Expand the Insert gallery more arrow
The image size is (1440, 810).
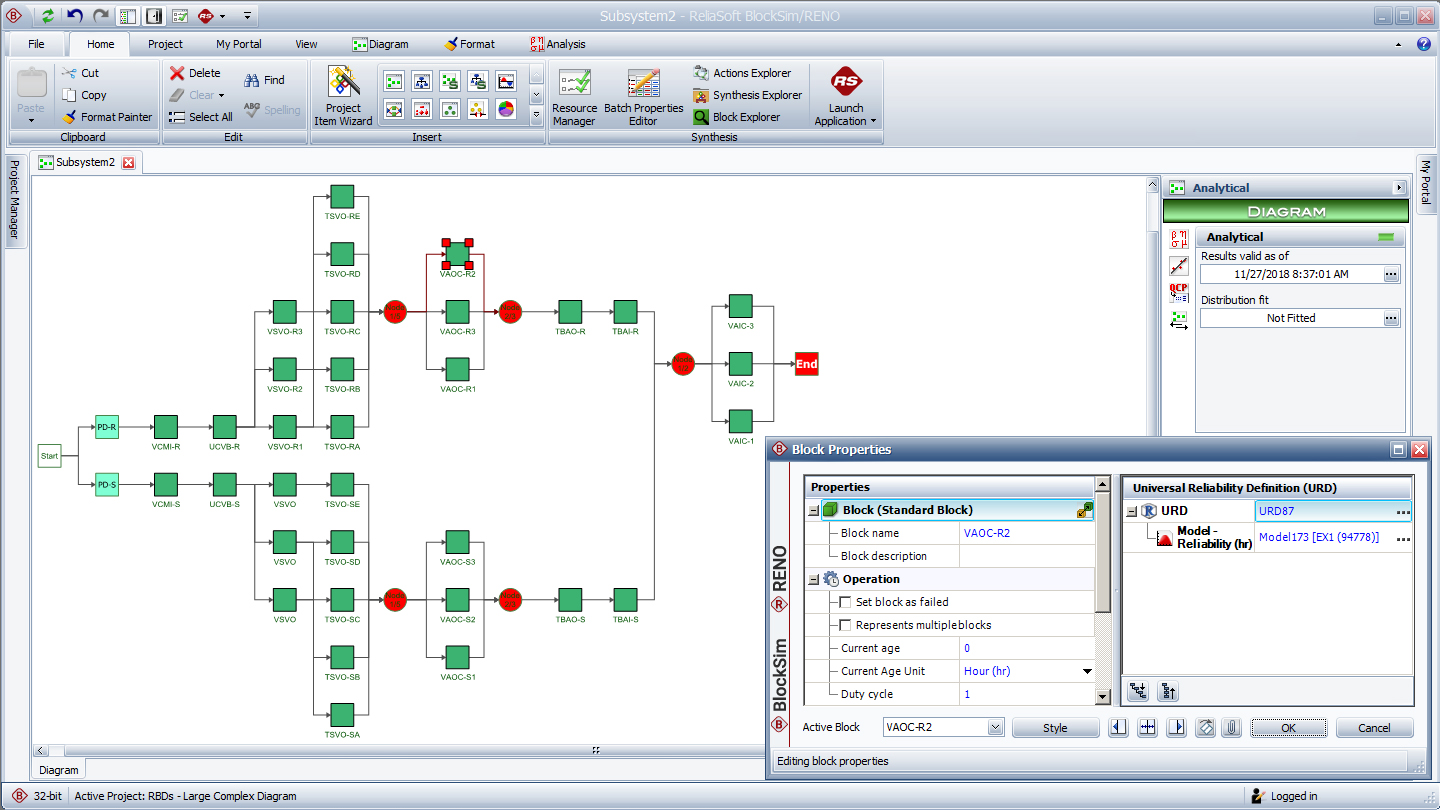536,115
